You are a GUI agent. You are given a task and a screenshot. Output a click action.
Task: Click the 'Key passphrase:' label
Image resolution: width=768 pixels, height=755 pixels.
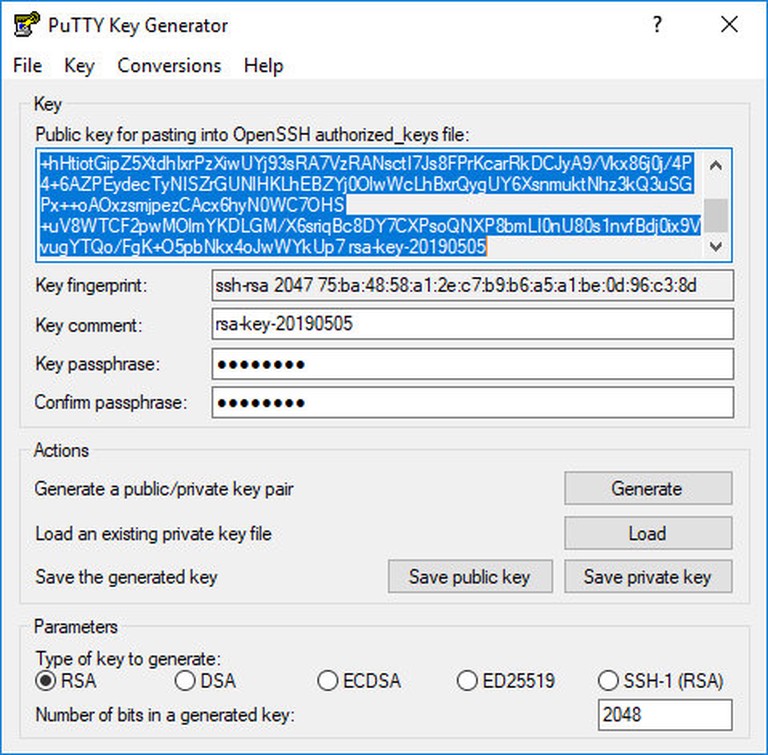coord(97,364)
